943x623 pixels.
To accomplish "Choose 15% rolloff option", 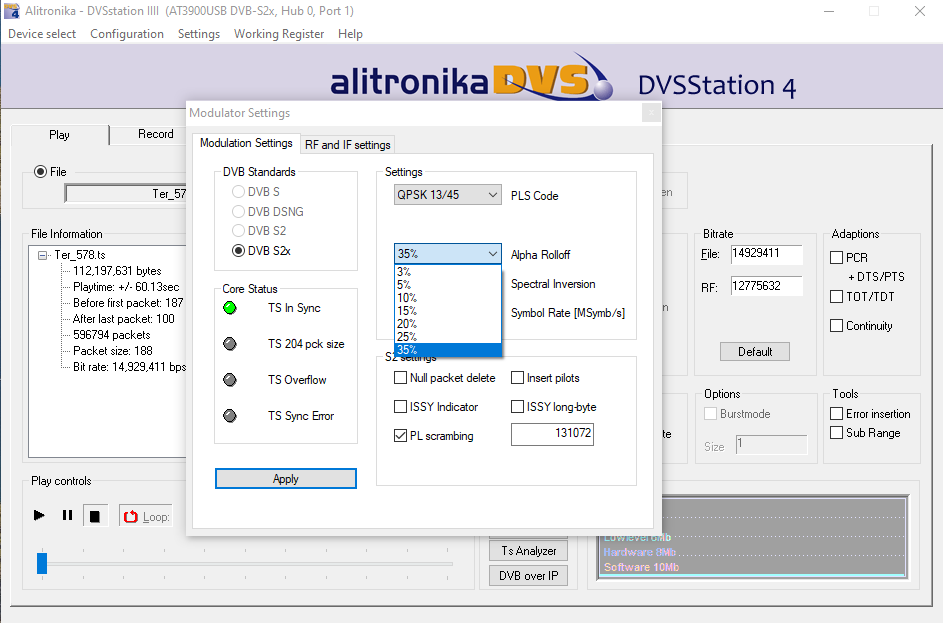I will tap(448, 311).
